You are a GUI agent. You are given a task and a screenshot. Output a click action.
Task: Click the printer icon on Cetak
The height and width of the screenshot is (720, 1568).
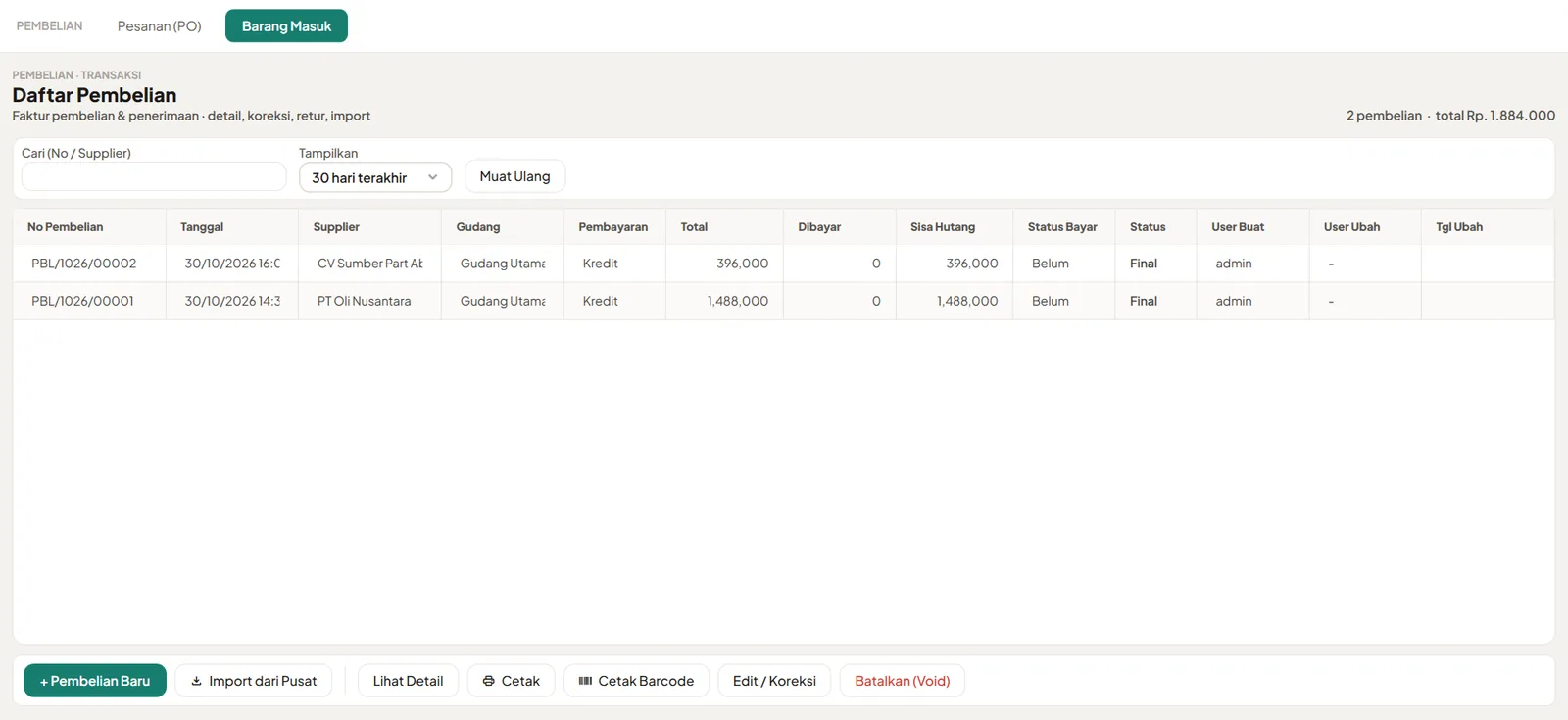click(488, 681)
